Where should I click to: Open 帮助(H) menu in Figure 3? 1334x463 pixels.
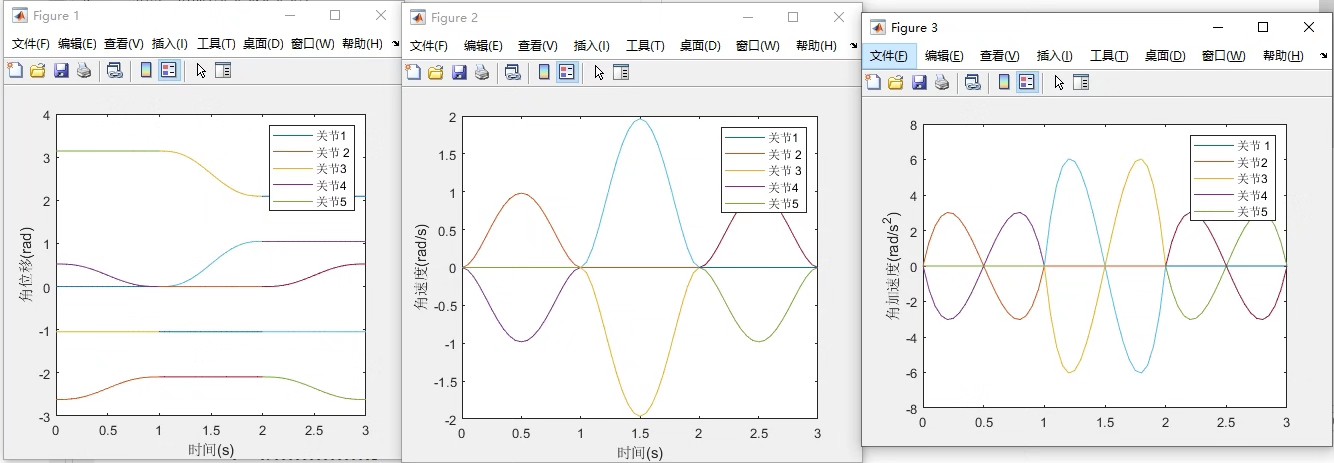[x=1283, y=56]
